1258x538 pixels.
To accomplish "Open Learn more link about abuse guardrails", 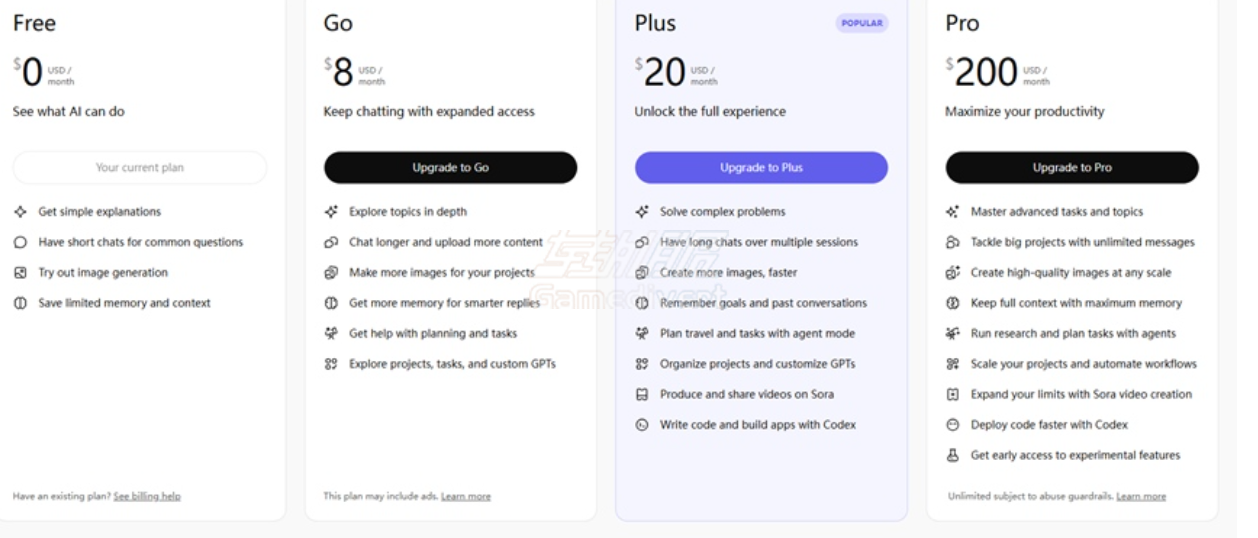I will click(x=1141, y=496).
